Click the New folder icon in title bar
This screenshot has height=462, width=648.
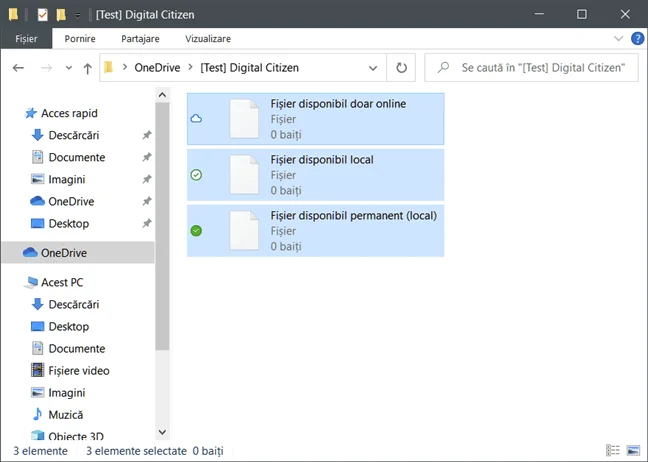[61, 15]
